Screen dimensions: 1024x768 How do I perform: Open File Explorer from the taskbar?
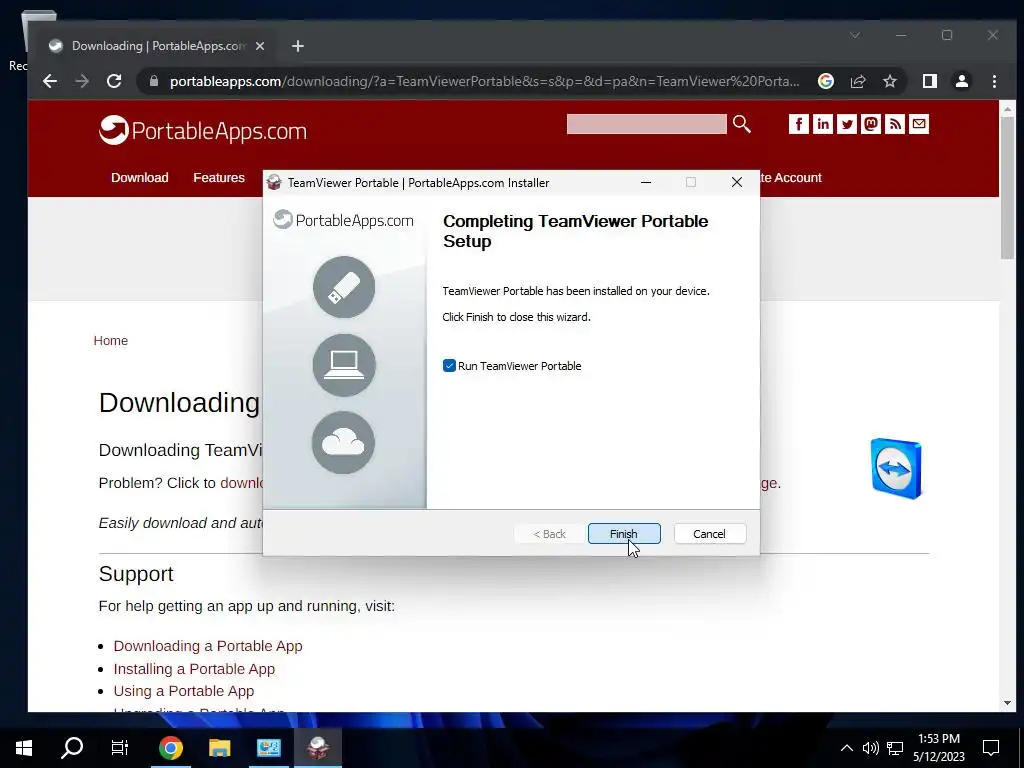(219, 748)
